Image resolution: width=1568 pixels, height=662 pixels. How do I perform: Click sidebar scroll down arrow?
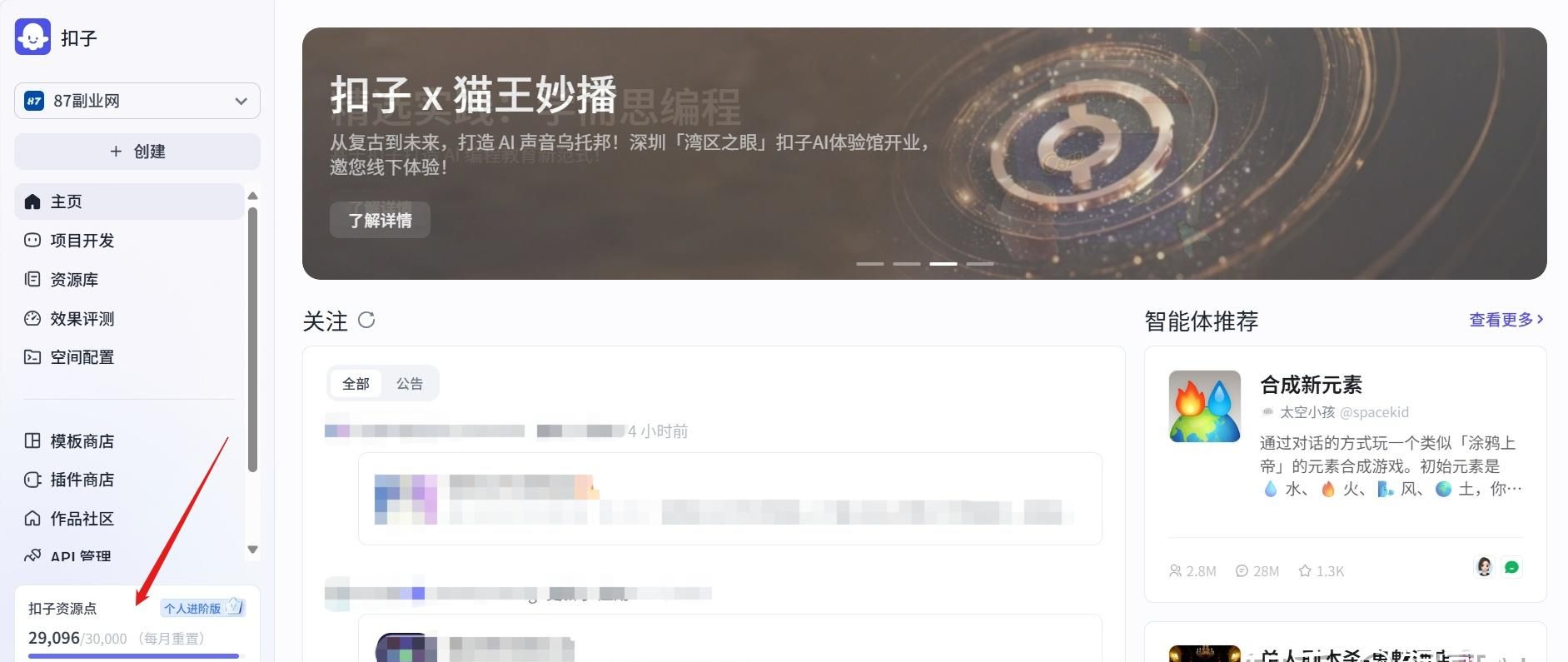click(x=253, y=550)
